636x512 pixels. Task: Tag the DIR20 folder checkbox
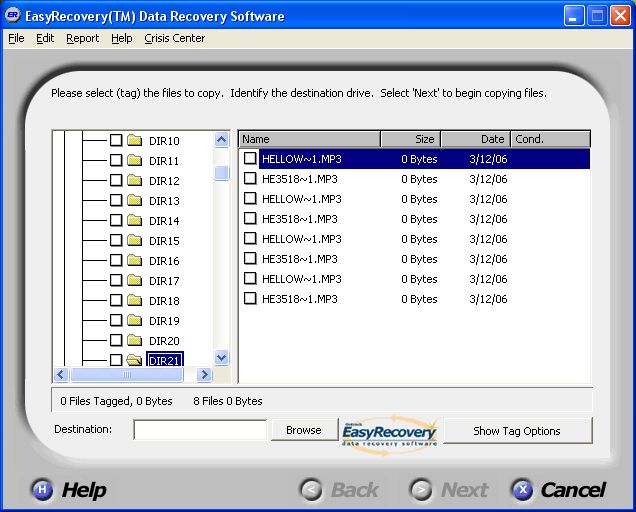[x=116, y=340]
